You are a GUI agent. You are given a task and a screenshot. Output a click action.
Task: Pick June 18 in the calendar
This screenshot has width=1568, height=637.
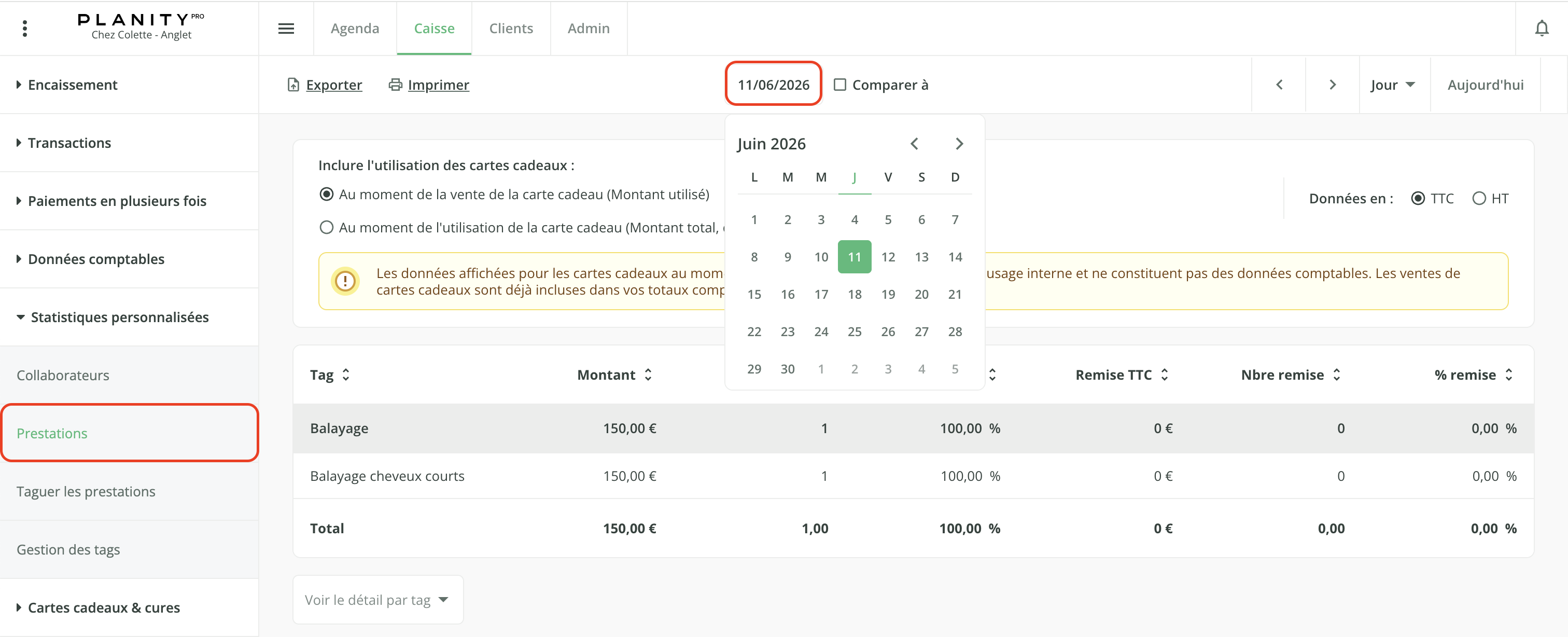point(855,294)
